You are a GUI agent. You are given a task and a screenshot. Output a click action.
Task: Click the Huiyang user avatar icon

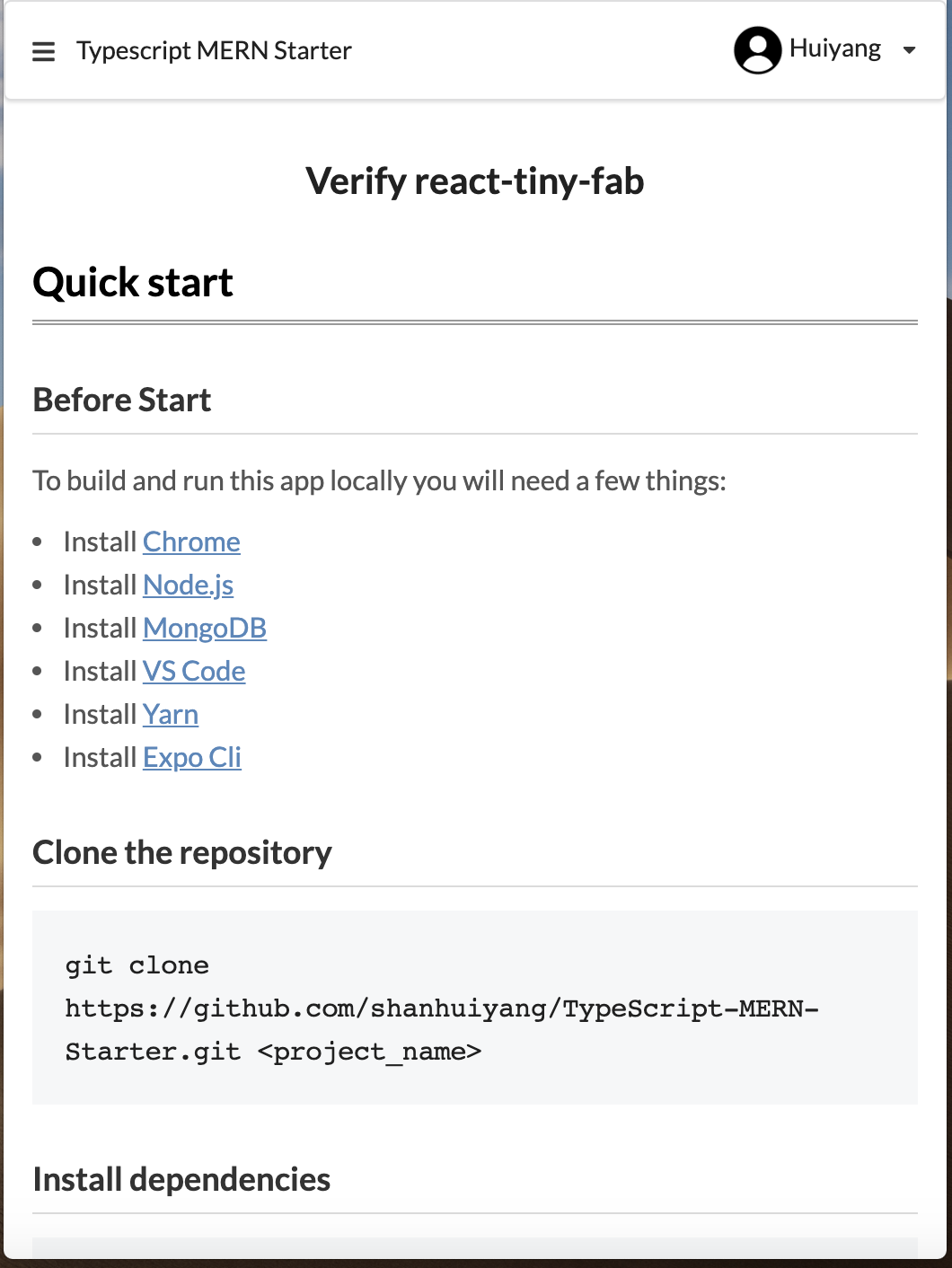coord(757,50)
